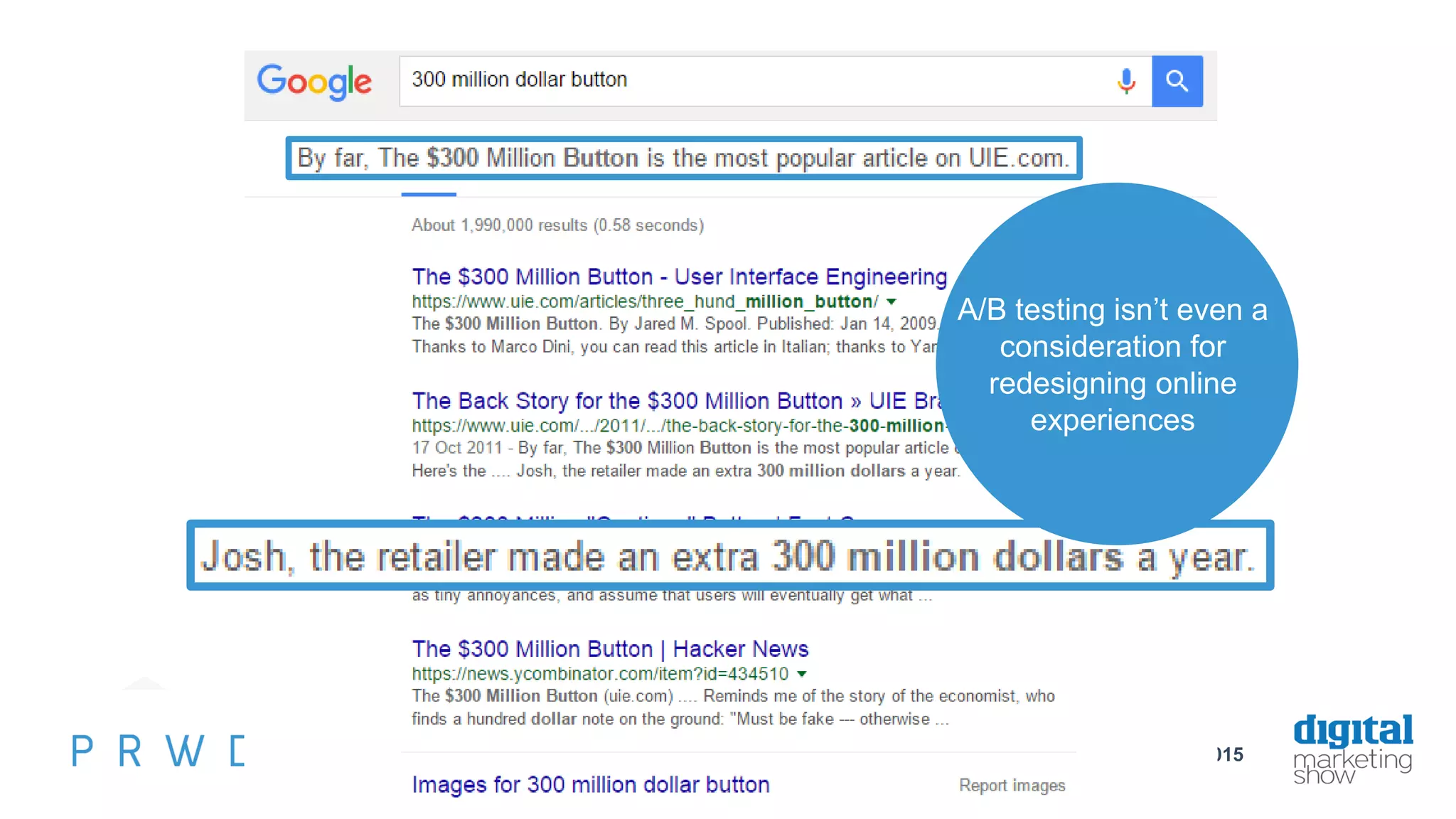Click the snippet 'finds a hundred dollar note on the ground'
The width and height of the screenshot is (1456, 819).
[567, 719]
